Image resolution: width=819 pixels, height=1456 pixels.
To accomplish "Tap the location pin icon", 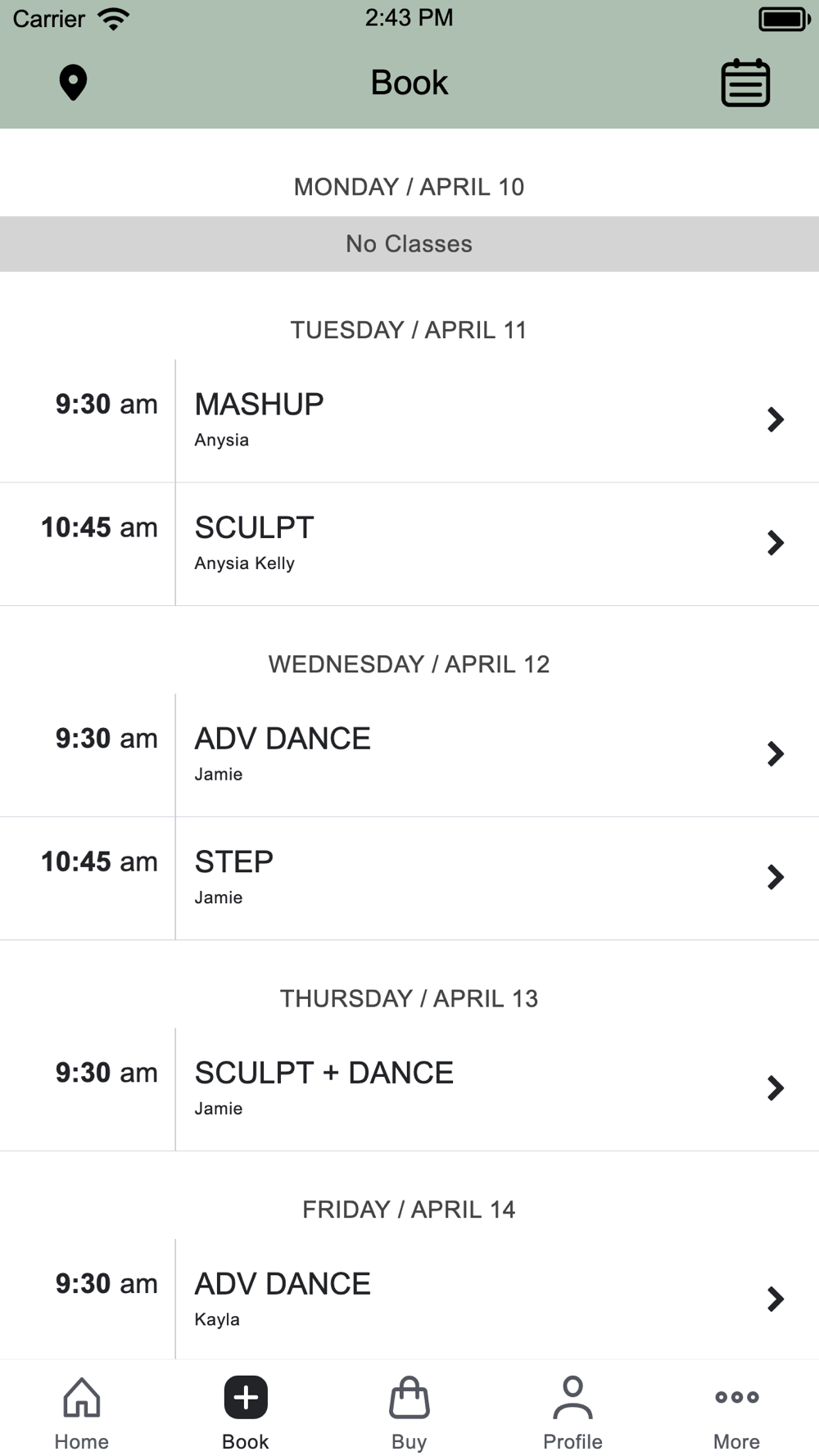I will coord(73,83).
